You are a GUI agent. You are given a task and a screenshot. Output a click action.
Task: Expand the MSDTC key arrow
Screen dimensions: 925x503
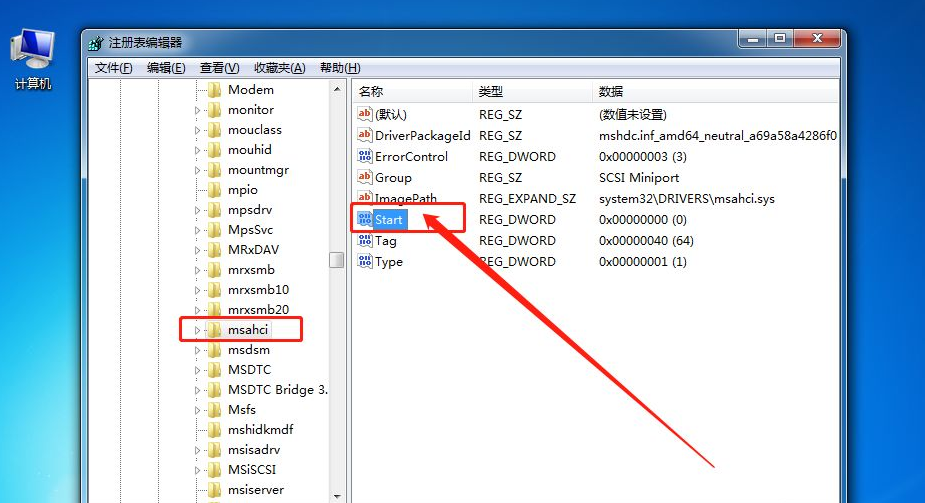pos(198,370)
